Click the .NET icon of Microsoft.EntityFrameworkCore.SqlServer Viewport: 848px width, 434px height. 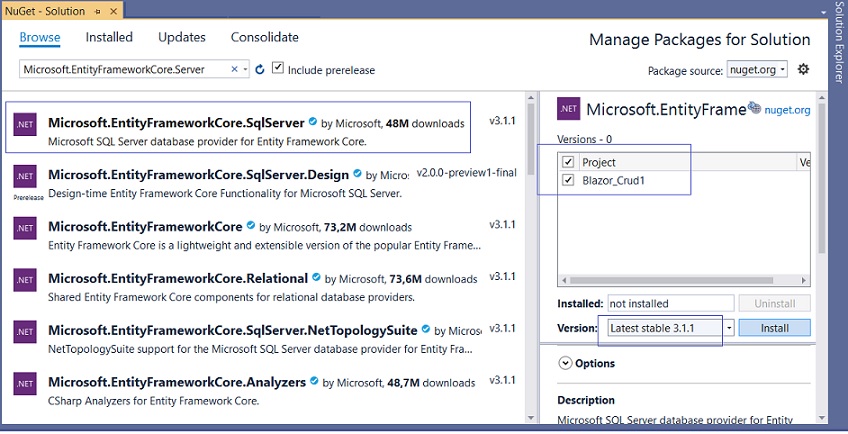[25, 124]
